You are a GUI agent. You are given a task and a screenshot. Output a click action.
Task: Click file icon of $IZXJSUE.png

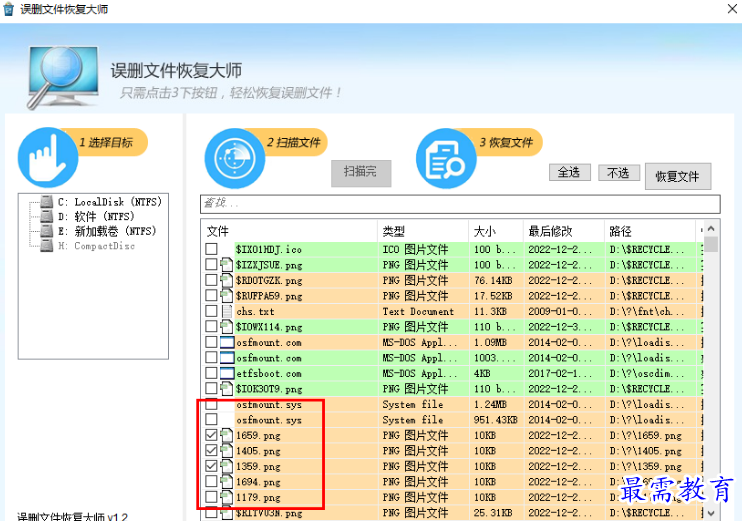(x=227, y=265)
